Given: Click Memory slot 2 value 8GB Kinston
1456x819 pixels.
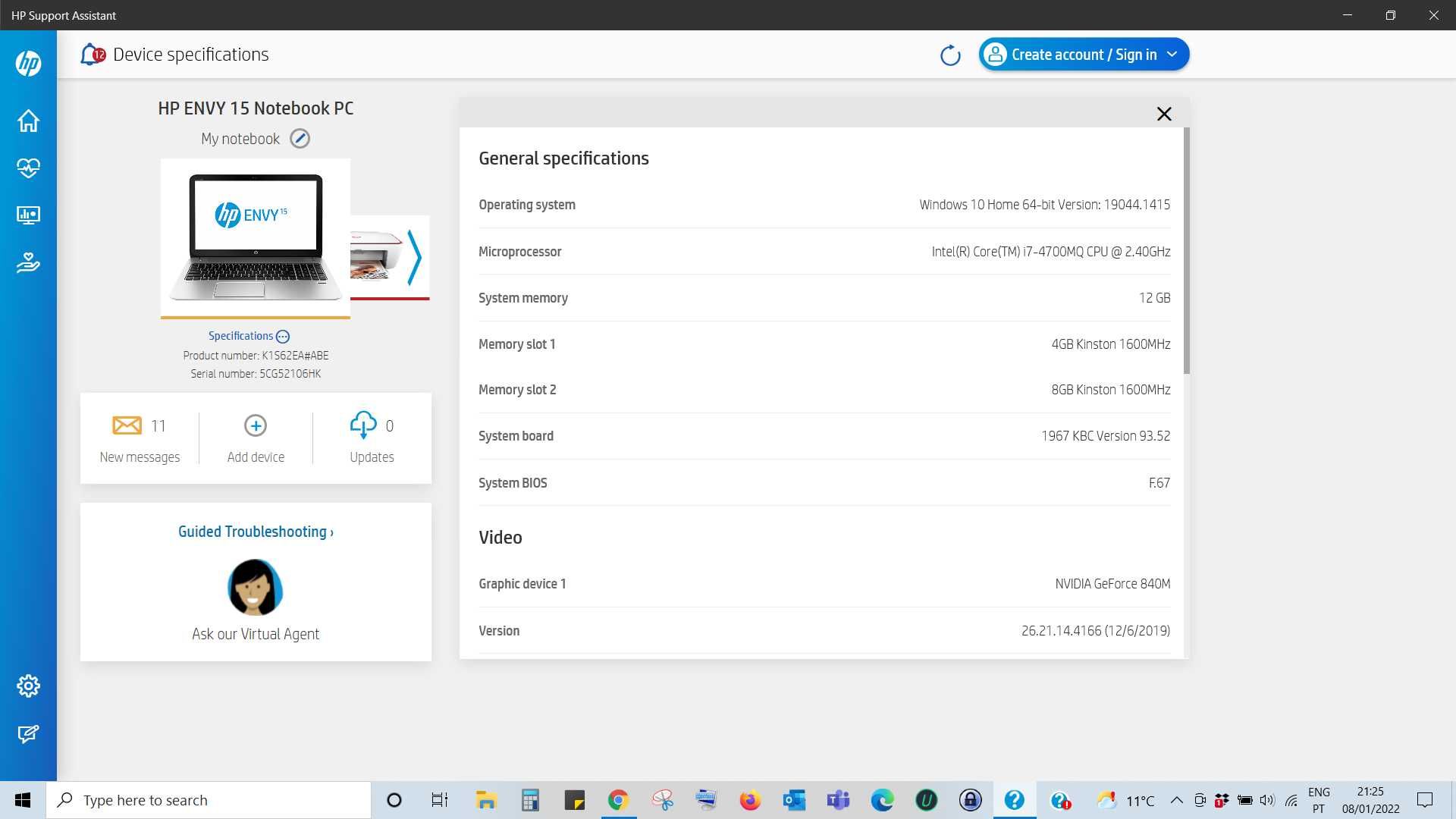Looking at the screenshot, I should (1110, 390).
